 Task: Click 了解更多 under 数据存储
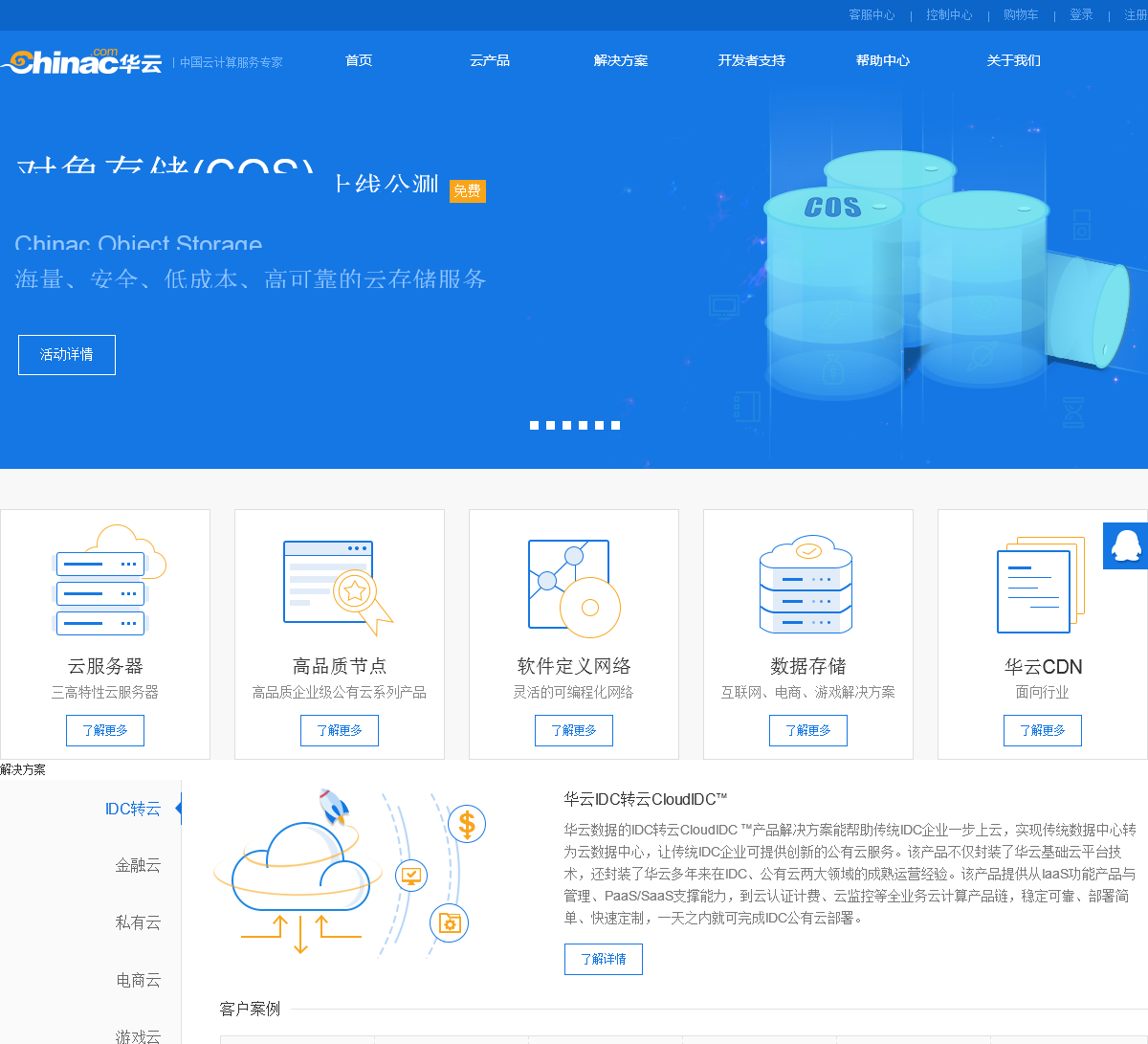pyautogui.click(x=808, y=730)
